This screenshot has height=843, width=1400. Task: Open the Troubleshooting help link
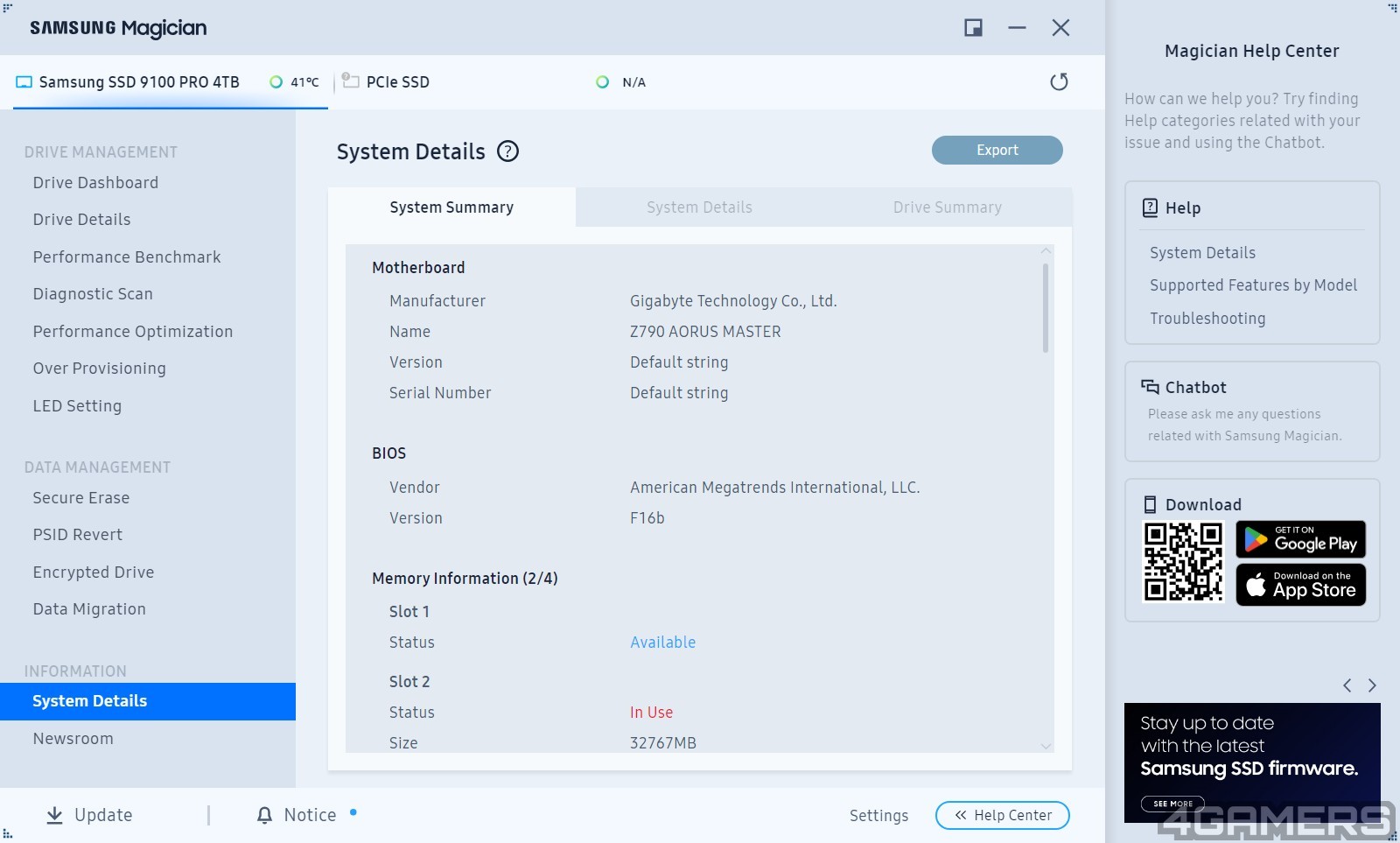(1207, 318)
